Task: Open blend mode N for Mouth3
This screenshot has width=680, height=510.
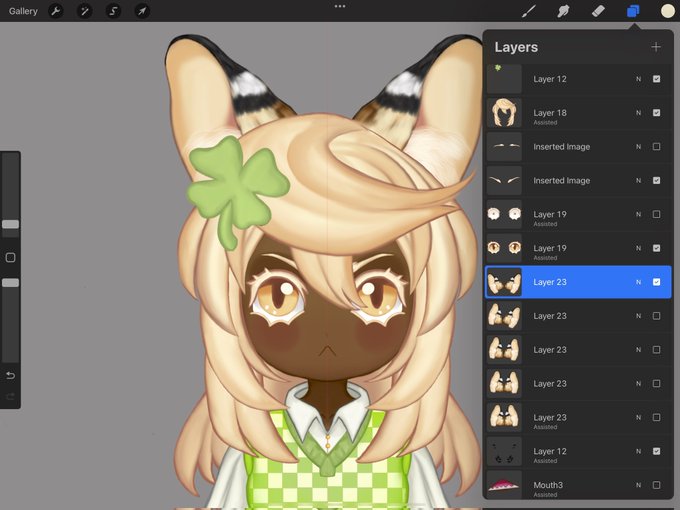Action: pos(638,485)
